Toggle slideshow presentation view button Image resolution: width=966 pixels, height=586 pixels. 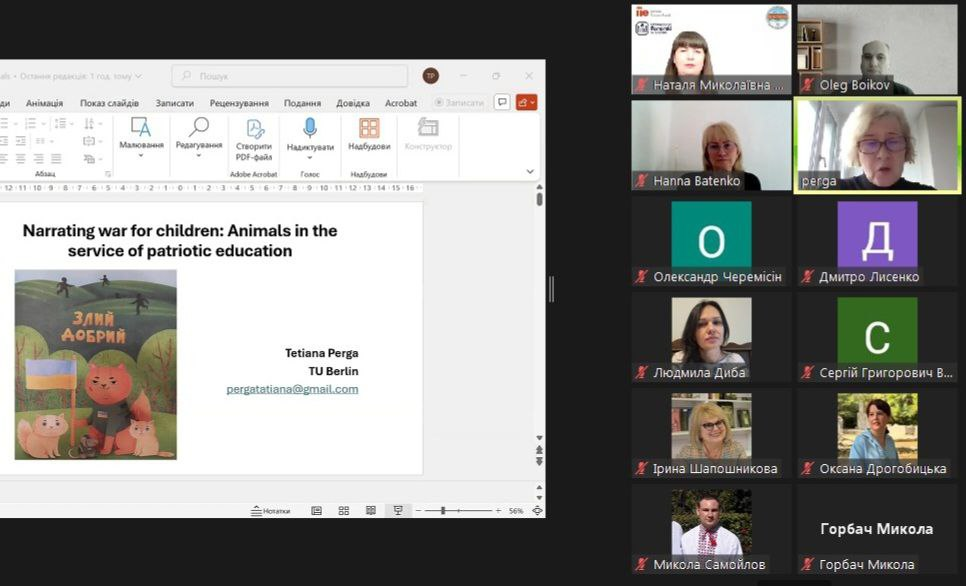[398, 510]
